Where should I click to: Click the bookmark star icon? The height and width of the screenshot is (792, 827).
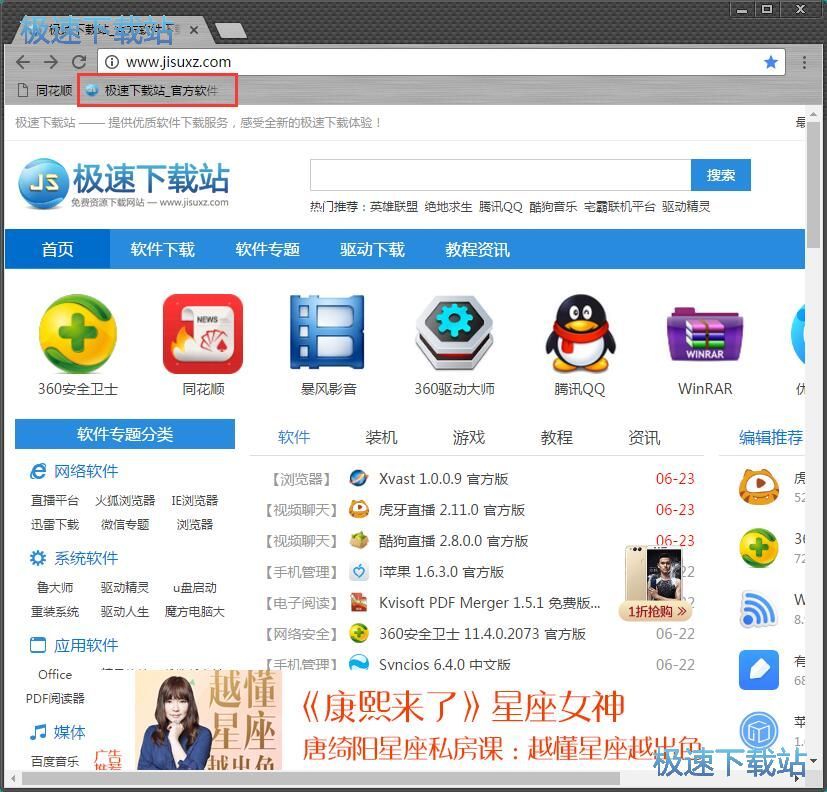771,62
